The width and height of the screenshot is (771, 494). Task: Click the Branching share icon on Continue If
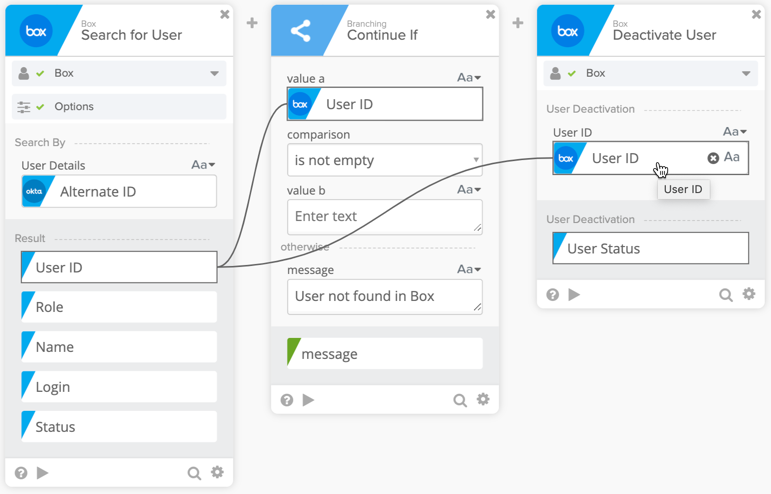tap(301, 31)
